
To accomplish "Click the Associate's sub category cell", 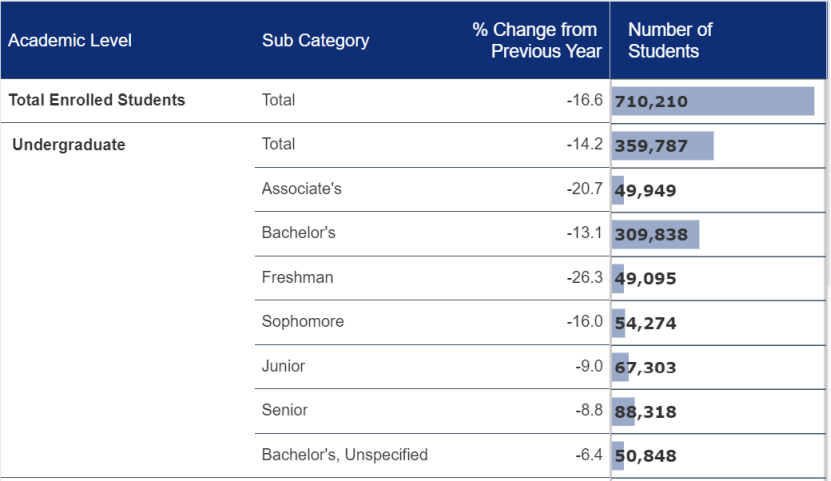I will 302,189.
